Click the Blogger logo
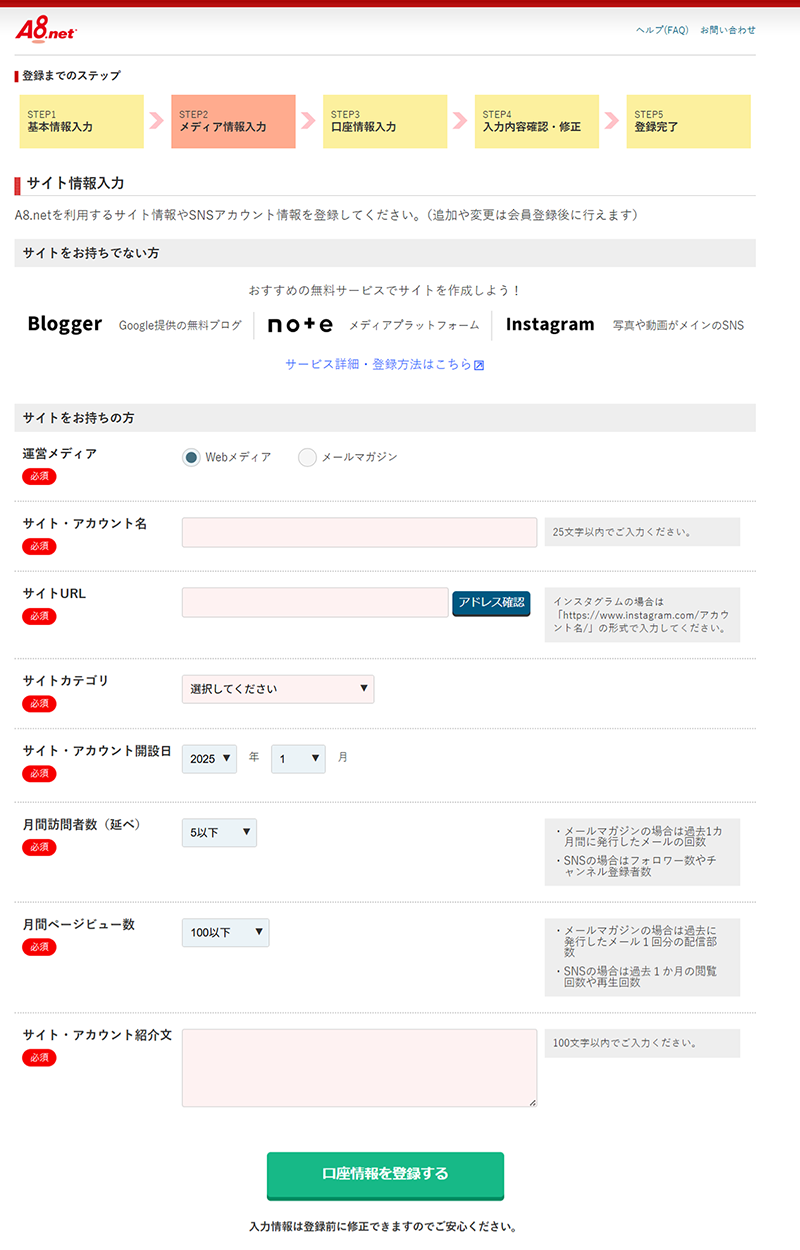The height and width of the screenshot is (1250, 800). [x=65, y=324]
